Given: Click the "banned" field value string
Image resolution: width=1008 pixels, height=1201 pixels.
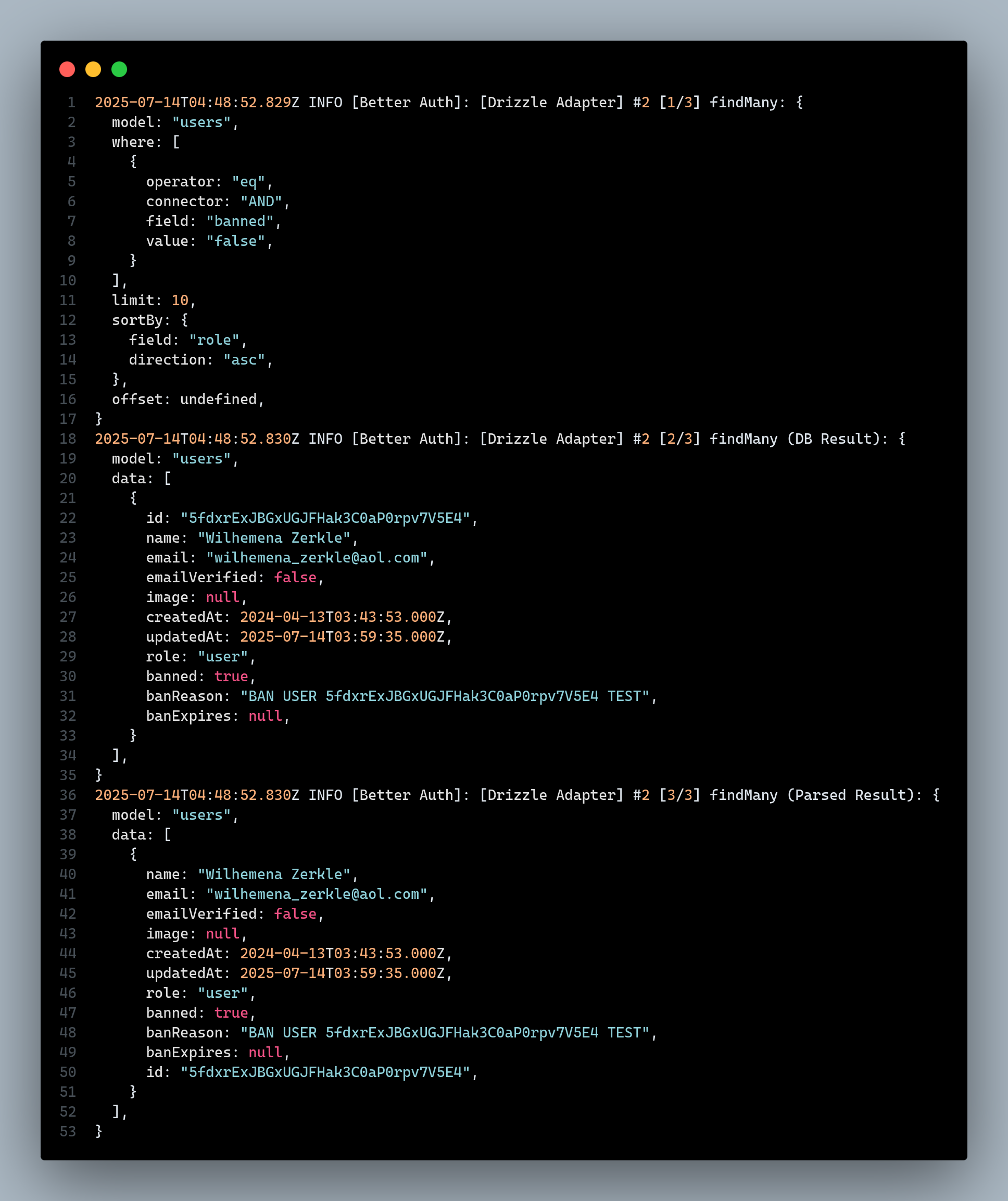Looking at the screenshot, I should [x=240, y=221].
